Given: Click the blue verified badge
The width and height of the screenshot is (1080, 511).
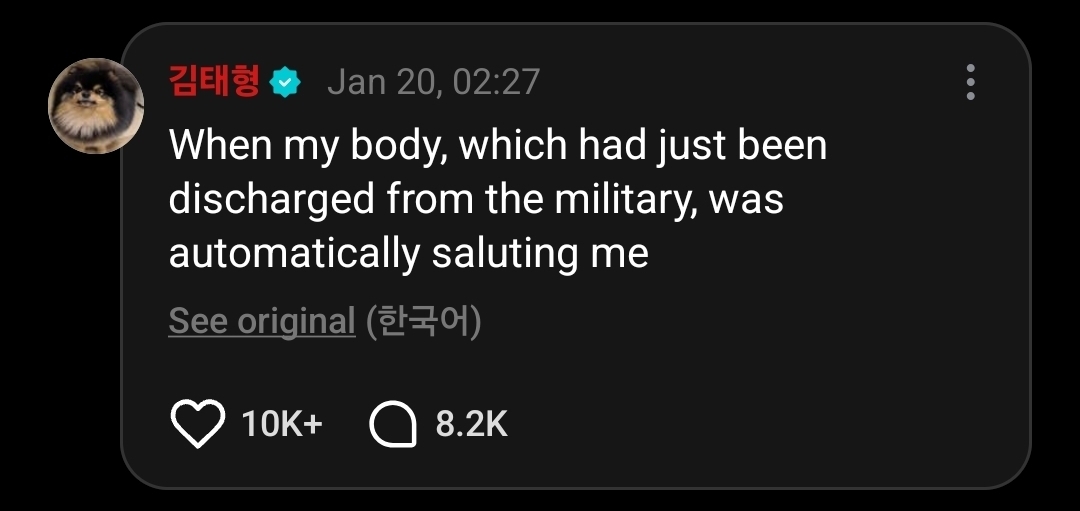Looking at the screenshot, I should [286, 83].
